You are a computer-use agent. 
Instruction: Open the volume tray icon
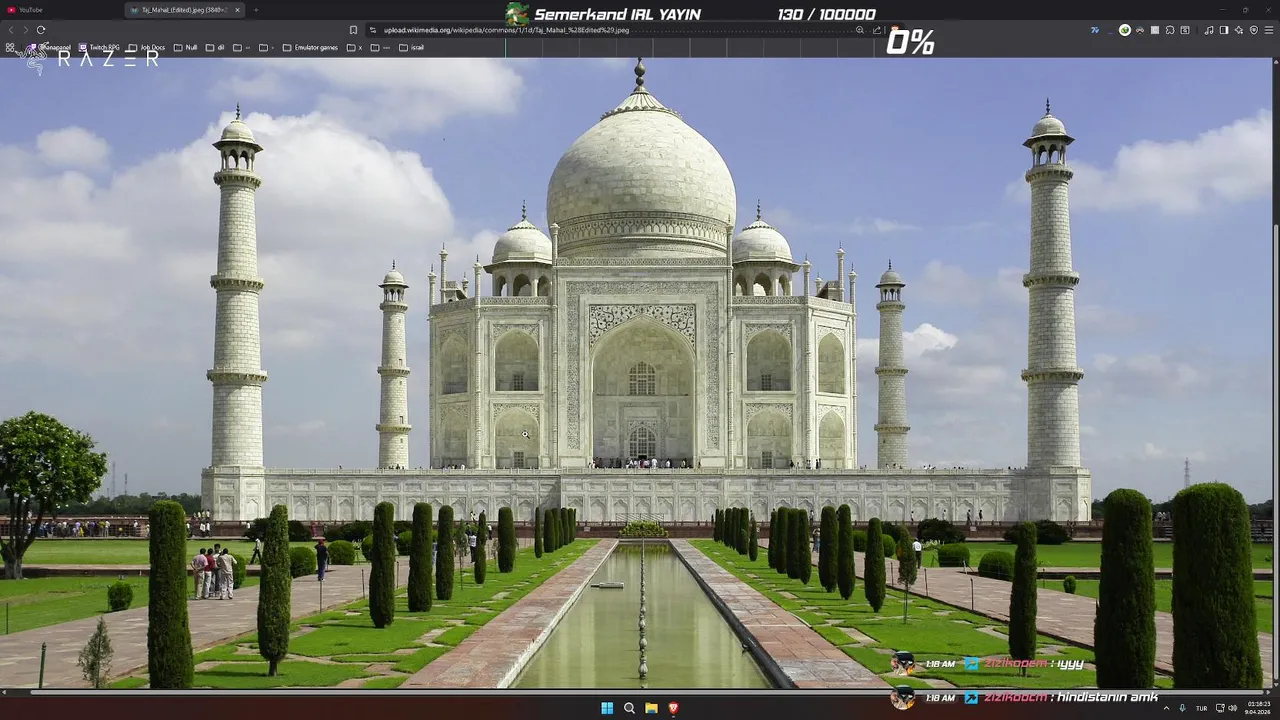(x=1232, y=708)
